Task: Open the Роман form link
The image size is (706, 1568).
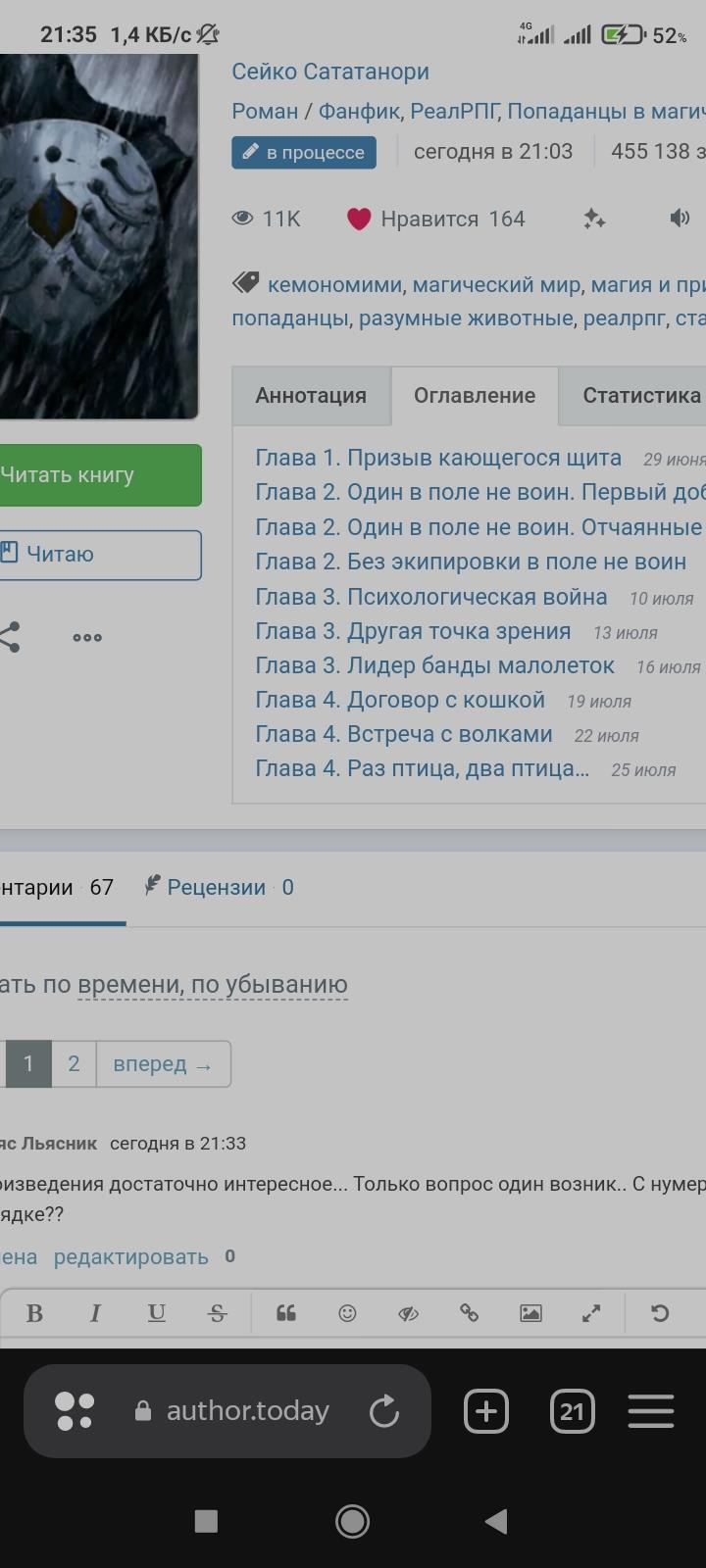Action: 265,112
